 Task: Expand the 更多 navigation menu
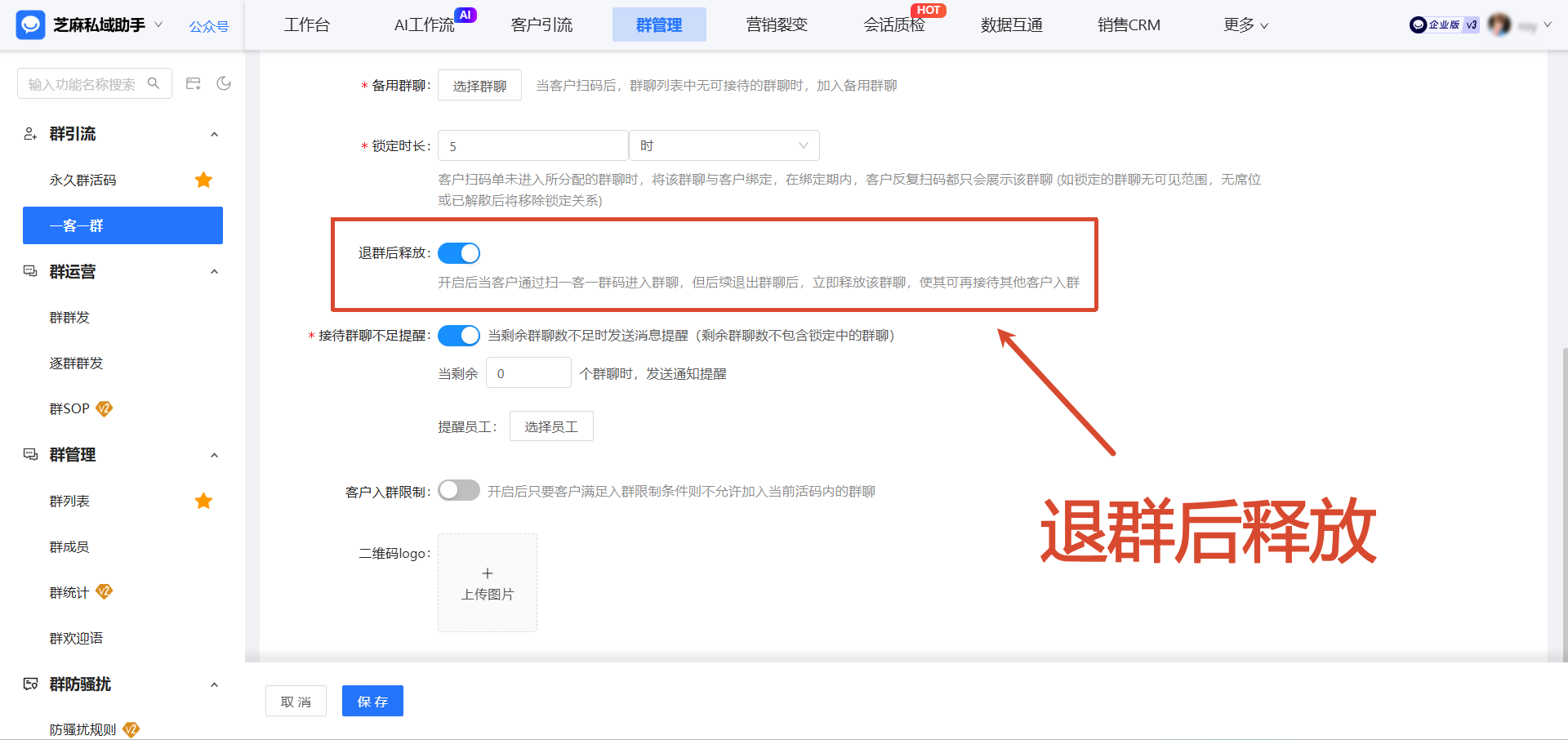pos(1245,25)
